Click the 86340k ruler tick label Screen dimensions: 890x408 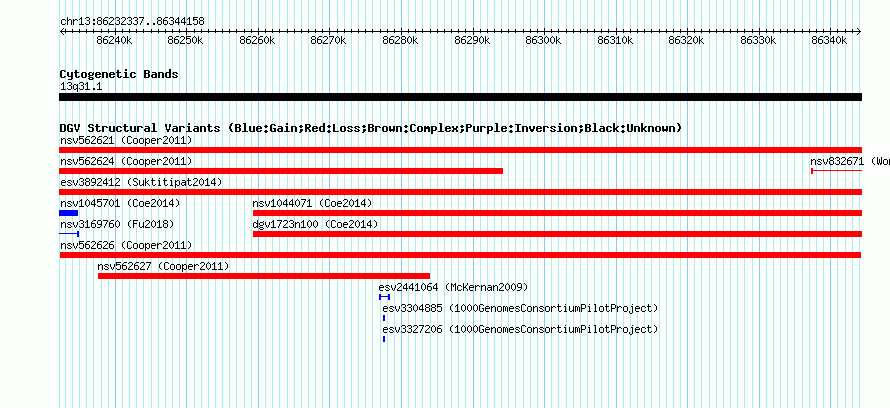point(830,40)
